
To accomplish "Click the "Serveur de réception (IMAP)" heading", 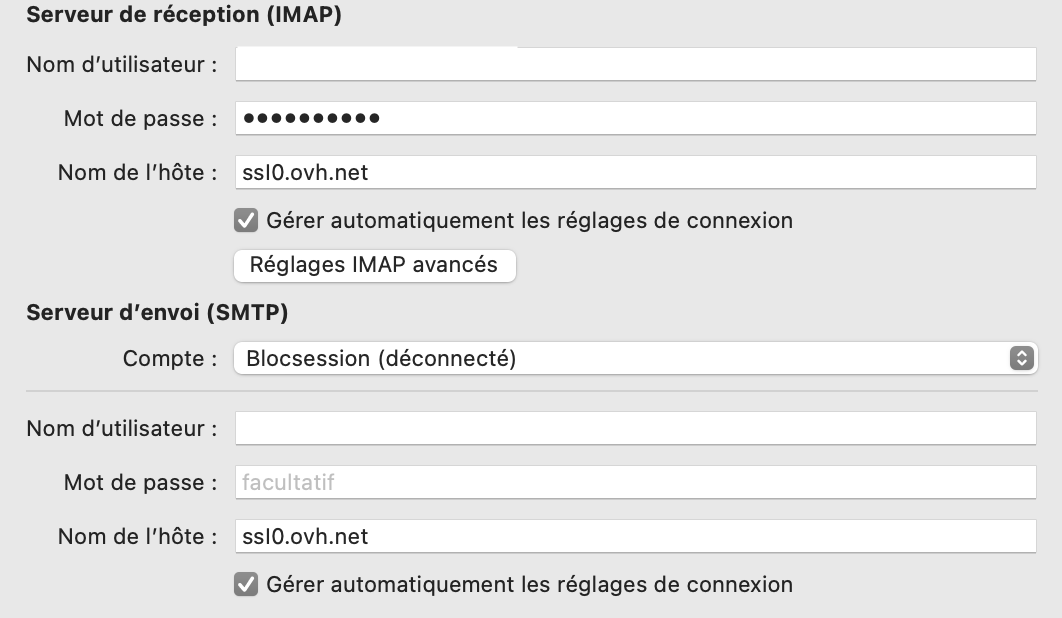I will pyautogui.click(x=184, y=16).
